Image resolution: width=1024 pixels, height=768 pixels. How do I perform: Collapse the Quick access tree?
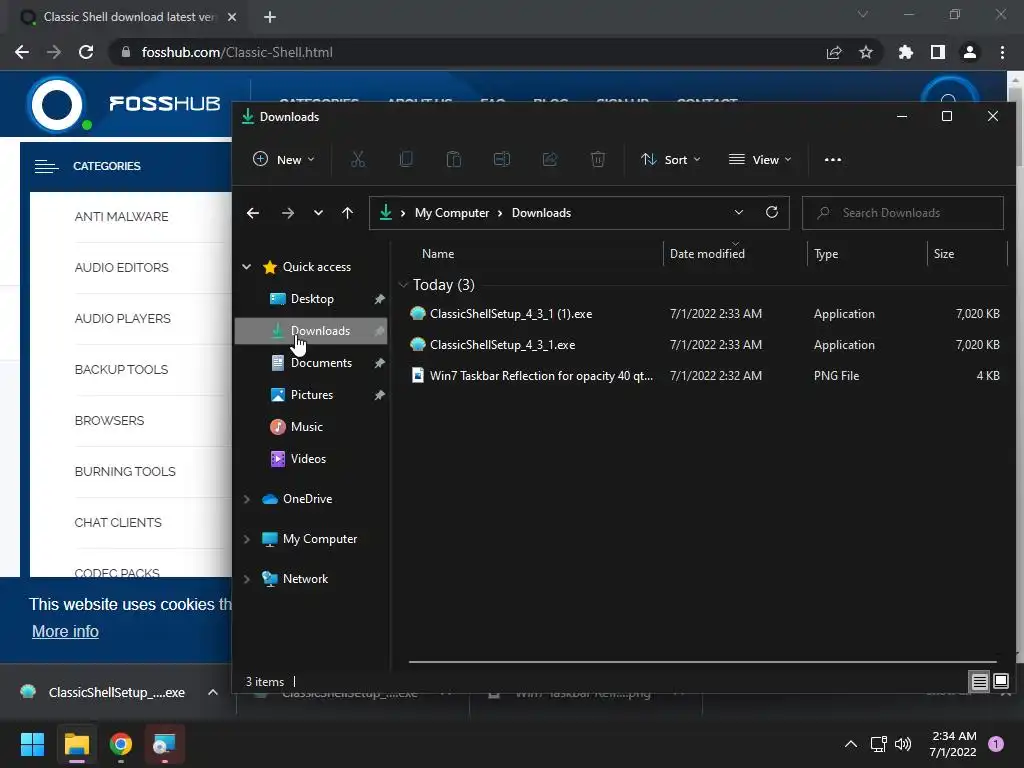point(247,266)
